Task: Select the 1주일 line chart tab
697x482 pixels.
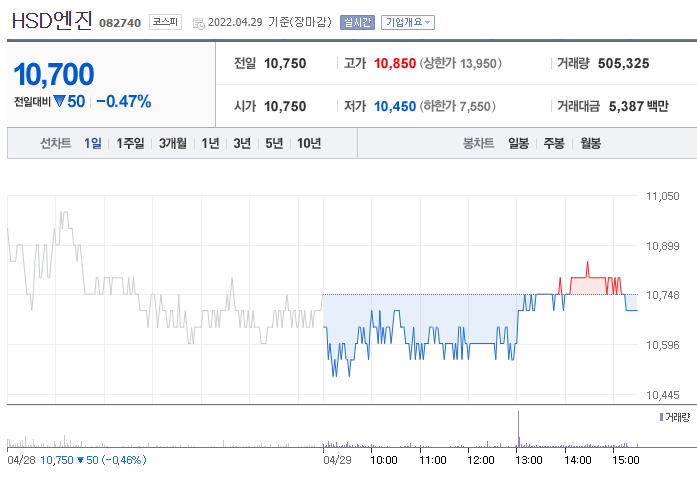Action: pyautogui.click(x=130, y=143)
